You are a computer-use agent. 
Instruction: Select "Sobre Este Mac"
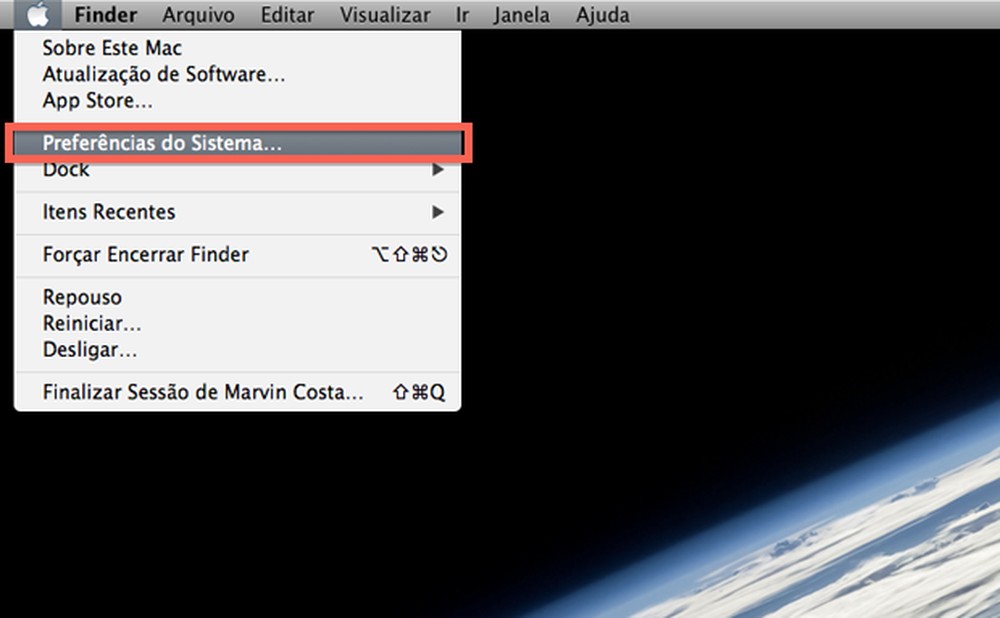tap(111, 47)
